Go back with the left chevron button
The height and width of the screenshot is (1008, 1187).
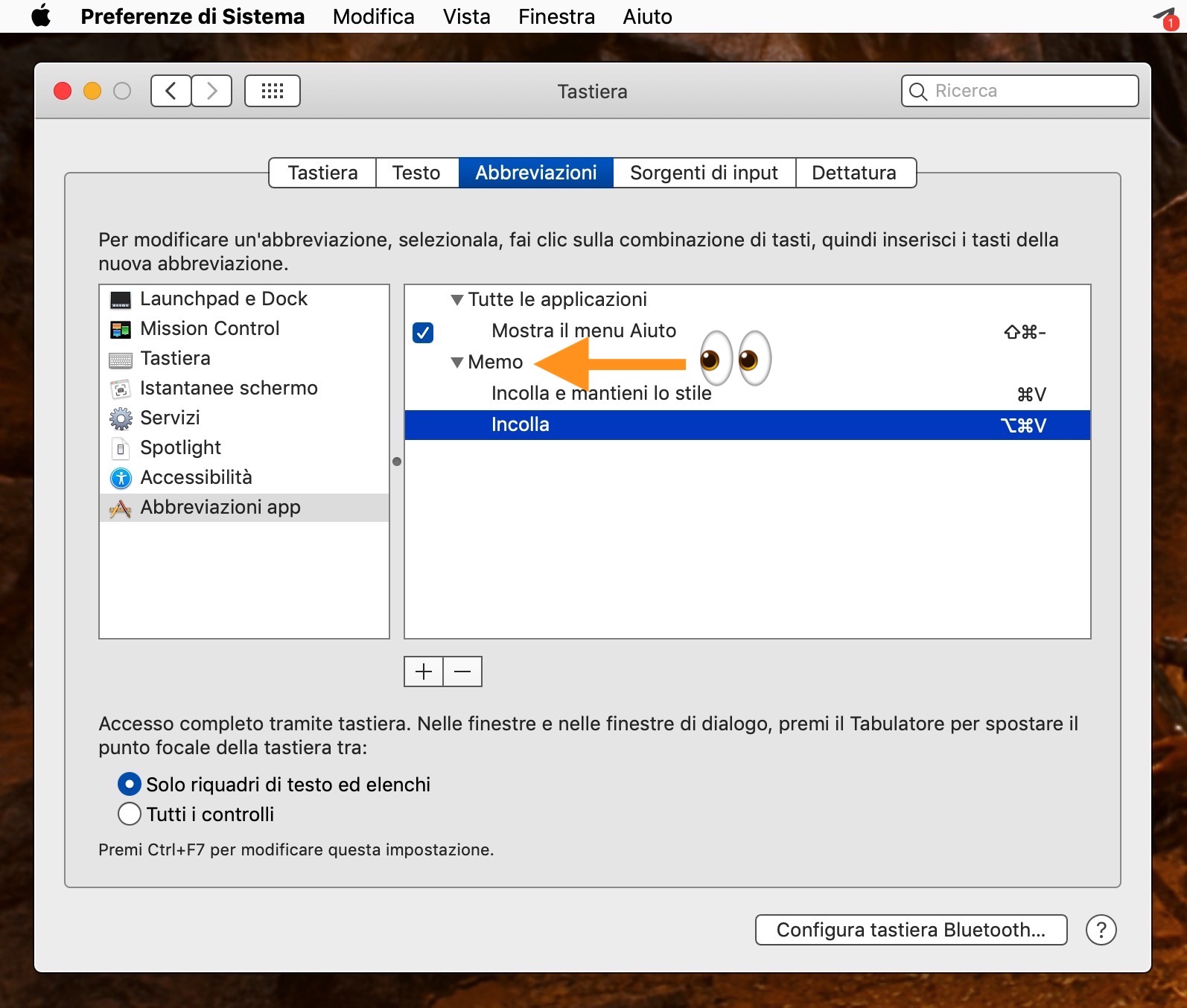pyautogui.click(x=171, y=91)
